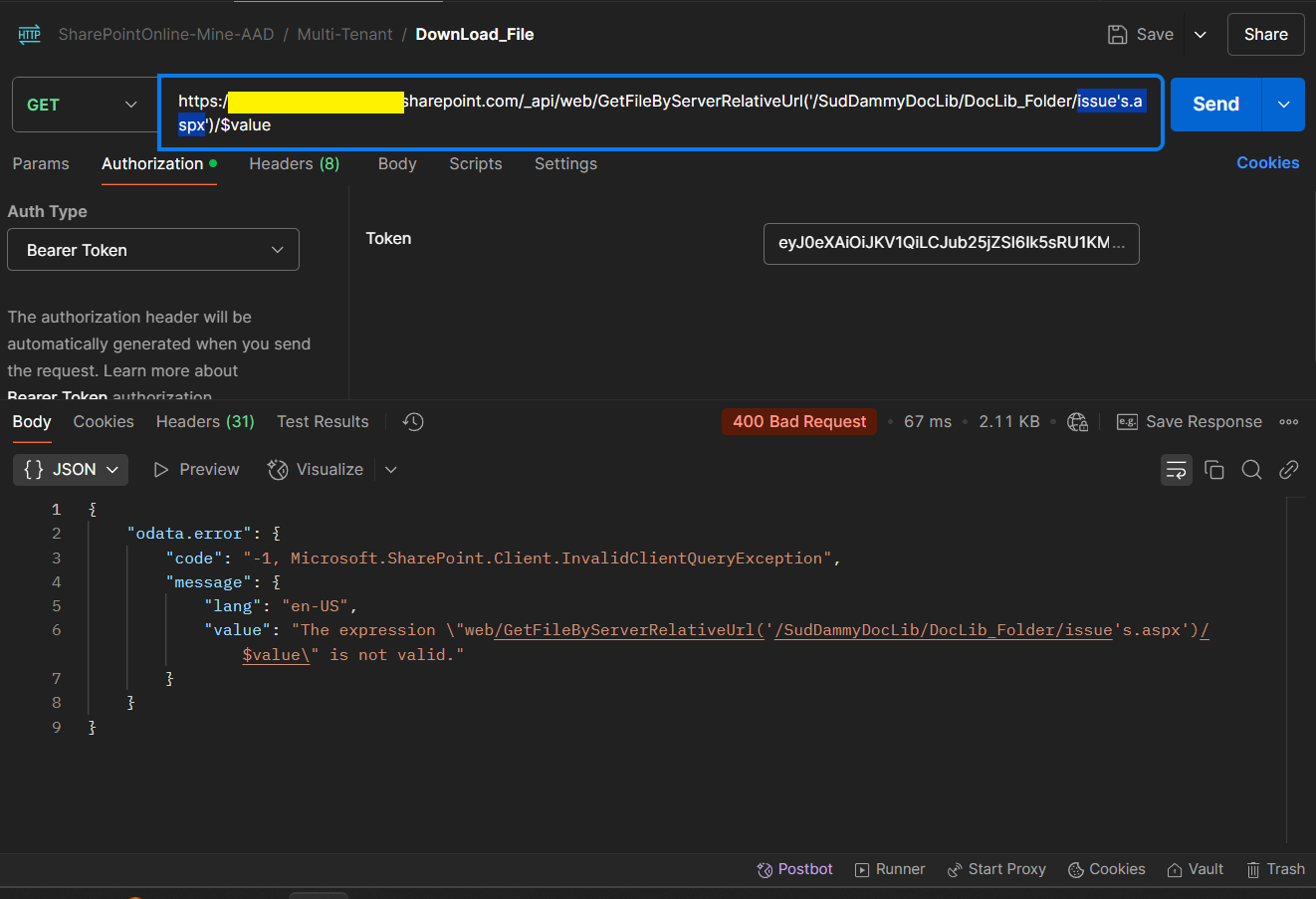Click the HTTP request type icon

(x=29, y=35)
